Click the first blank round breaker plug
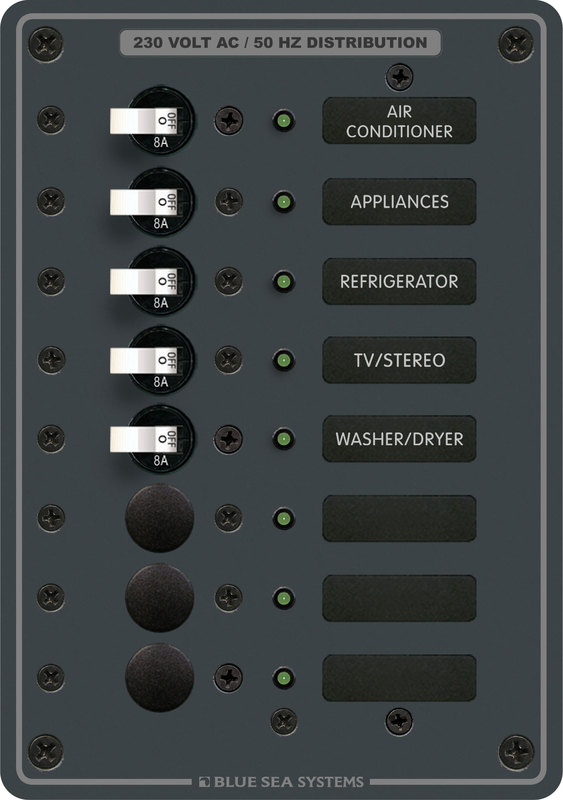This screenshot has width=563, height=800. (160, 518)
